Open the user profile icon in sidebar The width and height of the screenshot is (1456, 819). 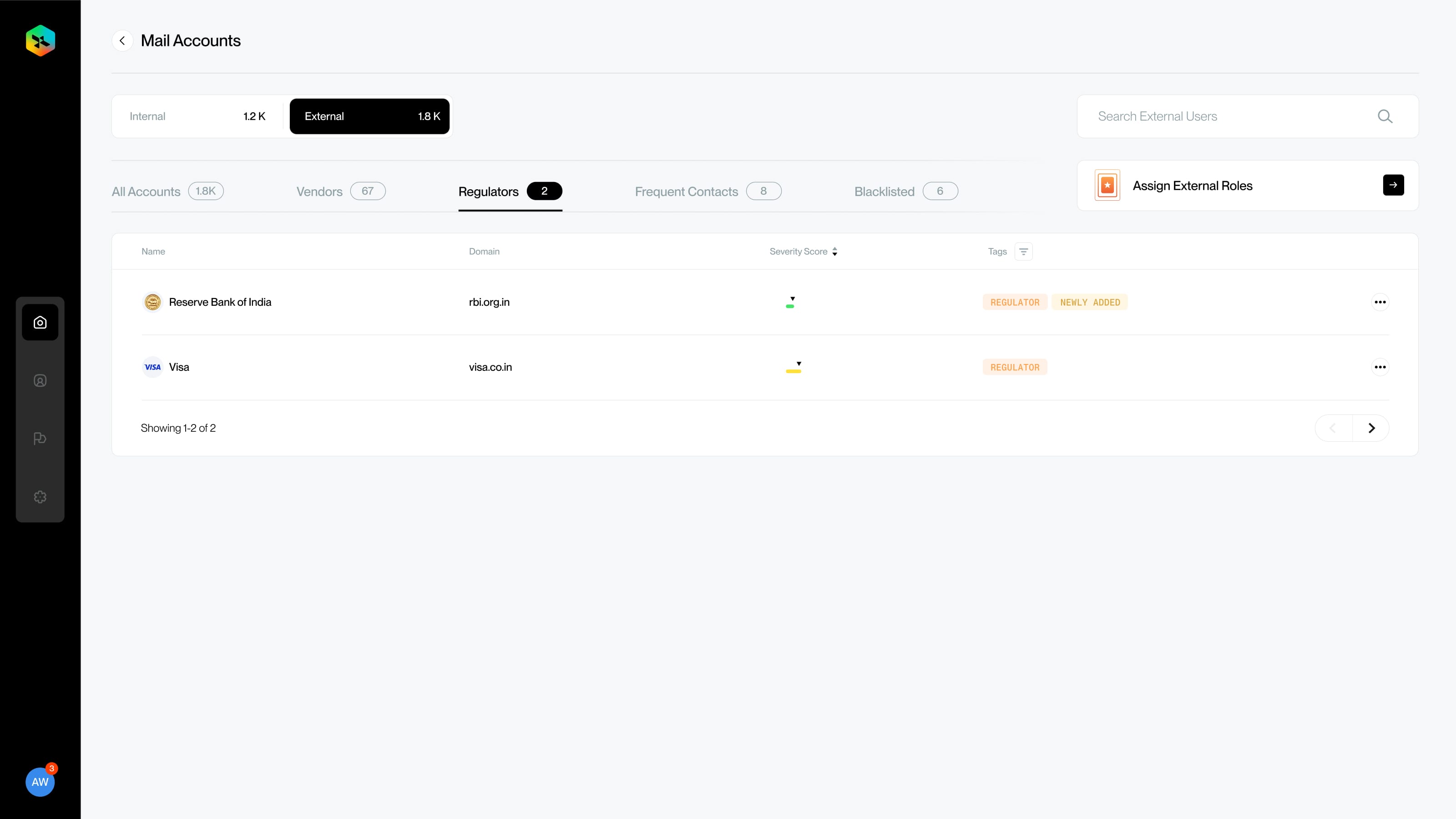tap(40, 380)
